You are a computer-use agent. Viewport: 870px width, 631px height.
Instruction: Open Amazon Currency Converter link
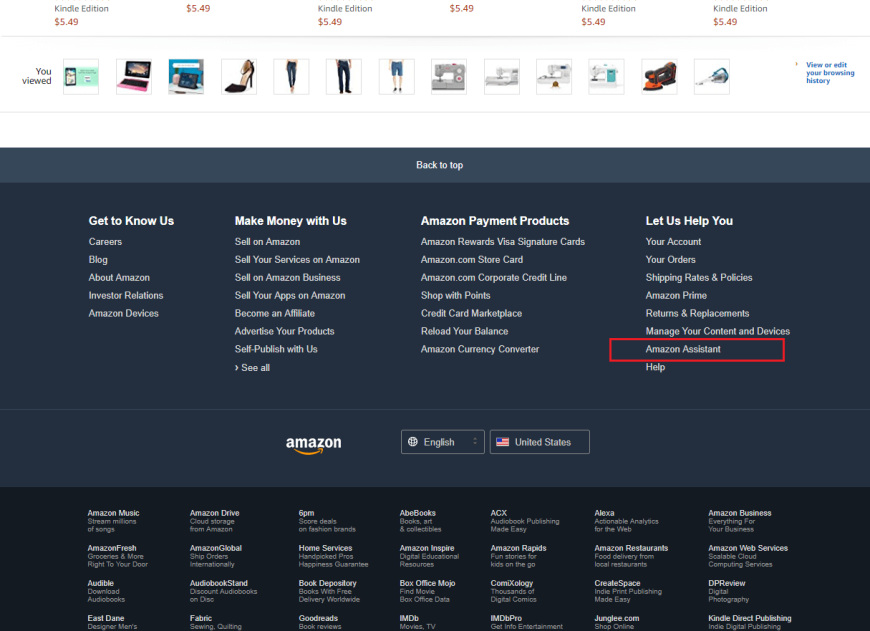click(x=480, y=349)
